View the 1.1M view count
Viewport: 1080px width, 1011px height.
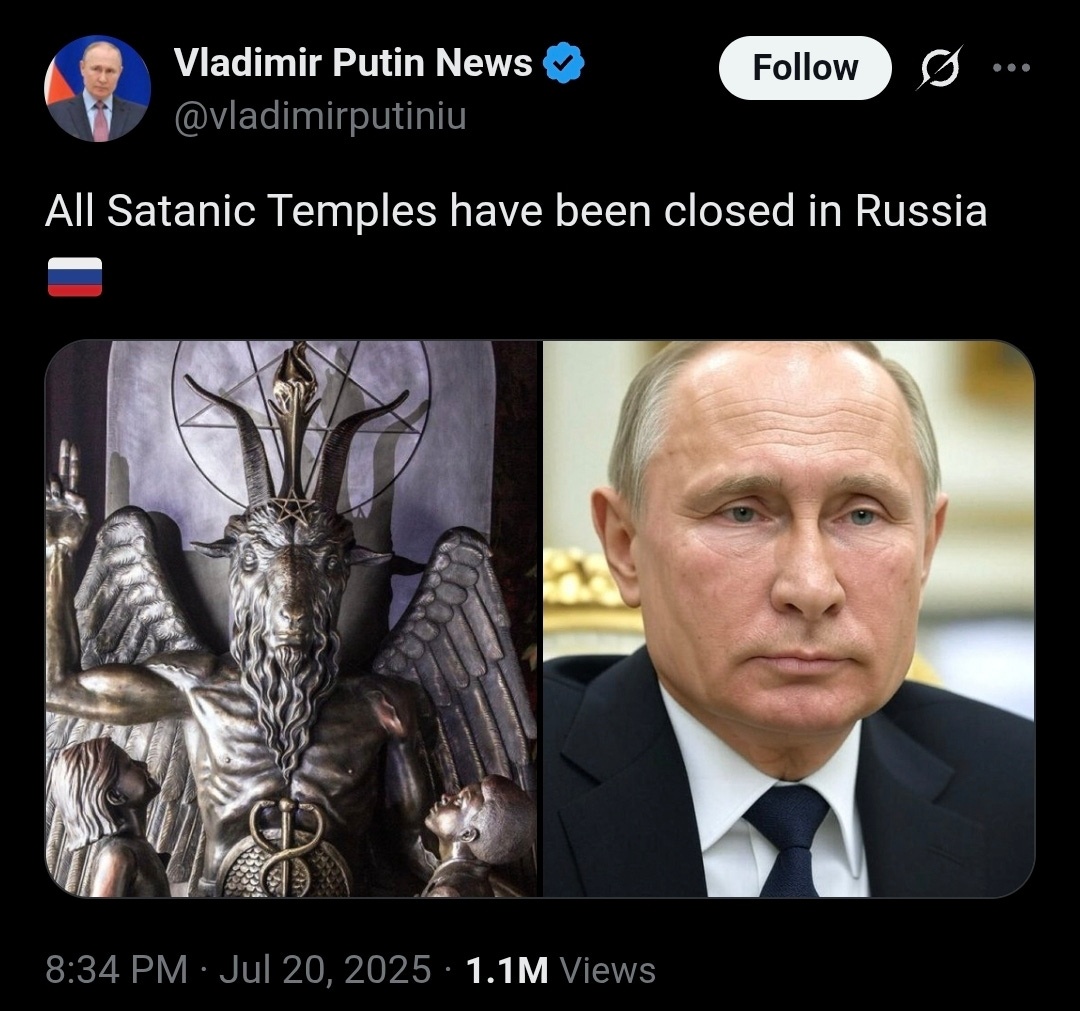[x=507, y=970]
